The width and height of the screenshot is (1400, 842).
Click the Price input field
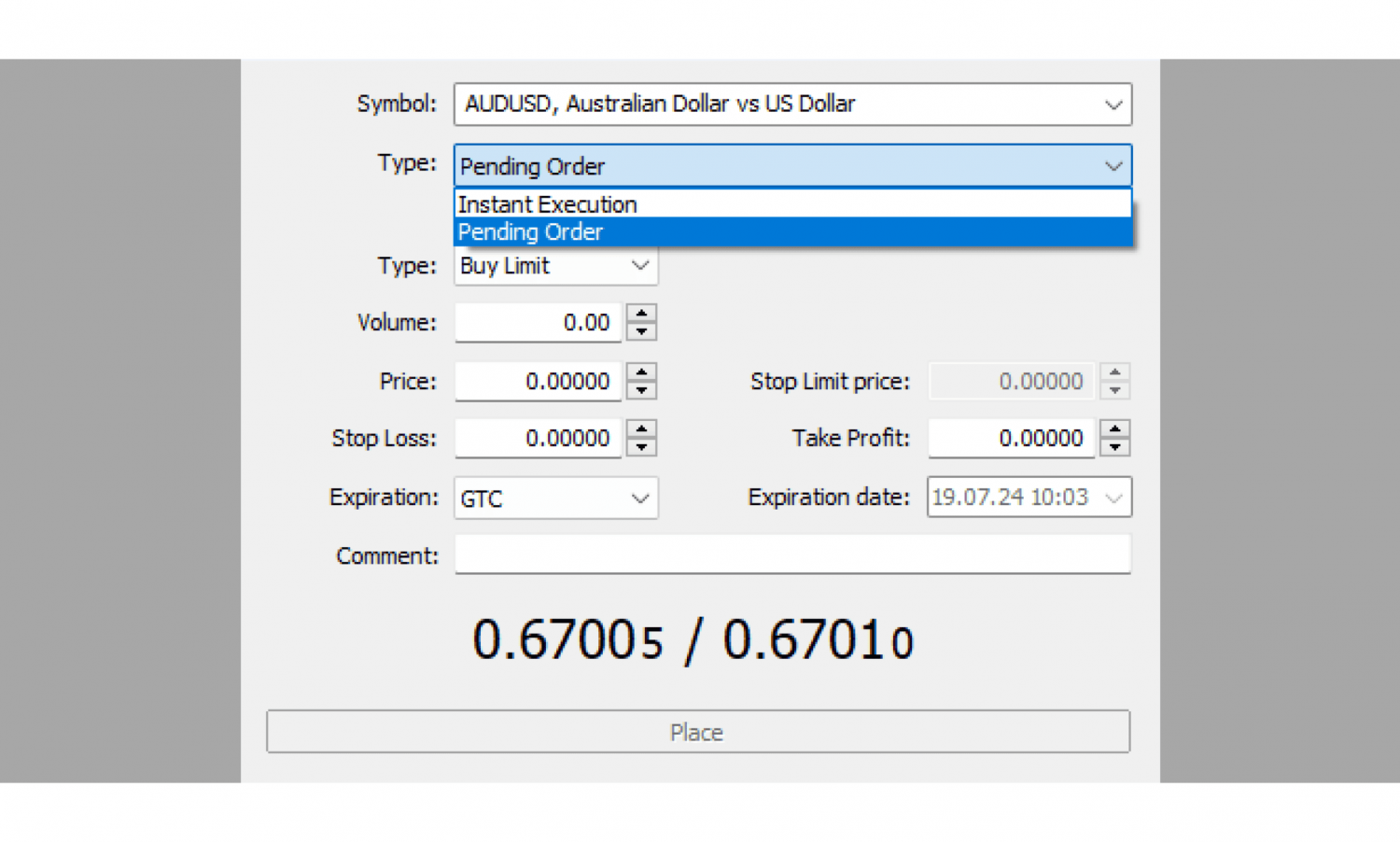(x=538, y=382)
